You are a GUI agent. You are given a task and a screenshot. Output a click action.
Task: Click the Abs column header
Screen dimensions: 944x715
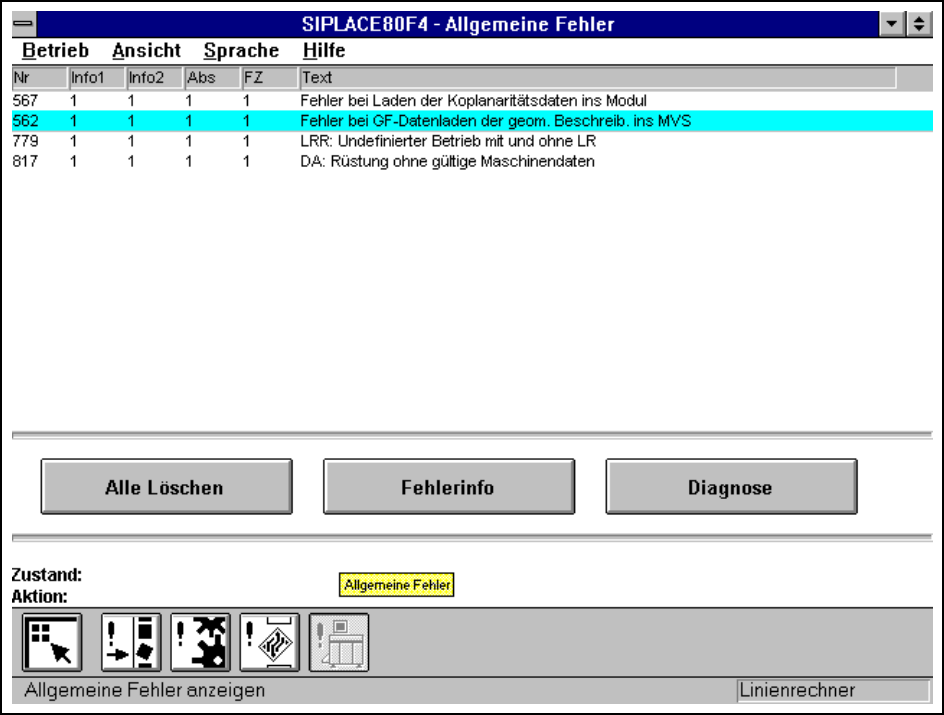(213, 78)
